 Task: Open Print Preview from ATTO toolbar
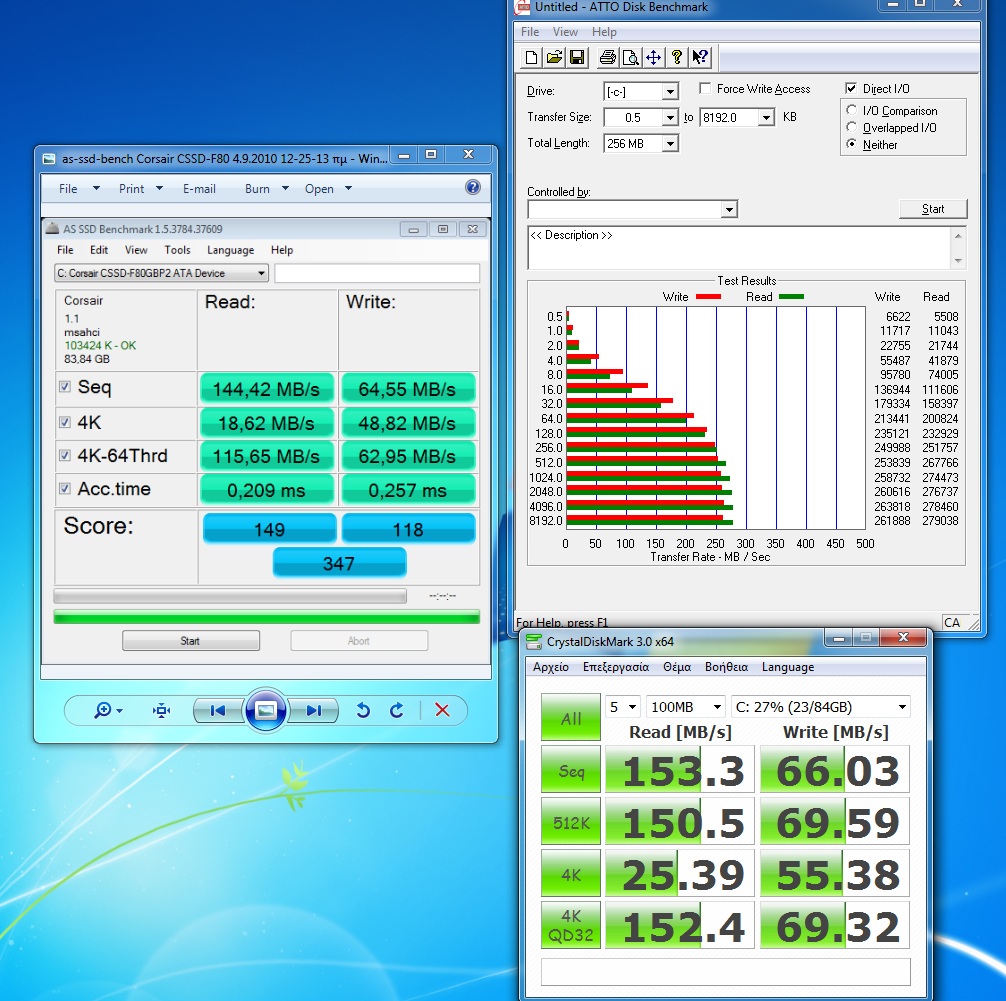[x=630, y=57]
